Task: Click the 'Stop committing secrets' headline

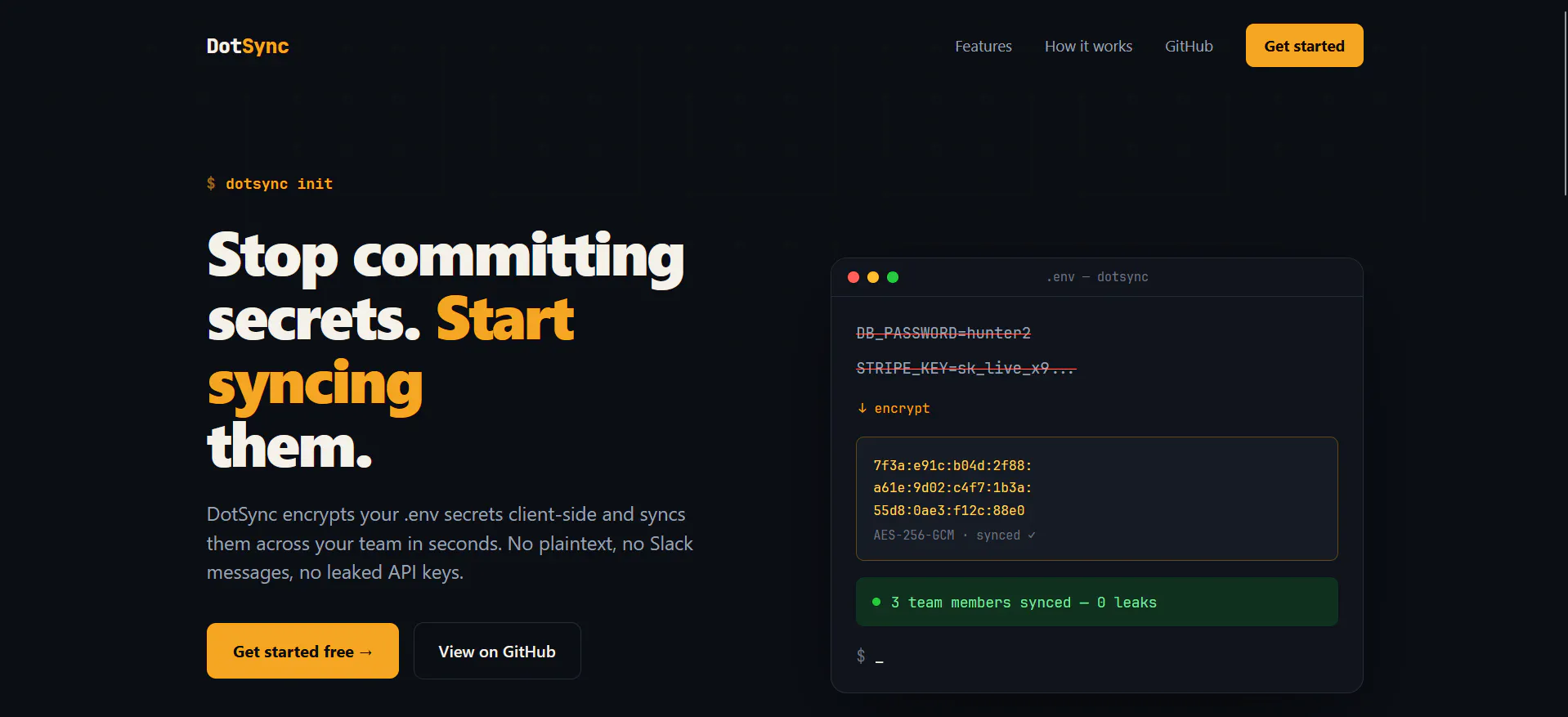Action: pyautogui.click(x=447, y=350)
